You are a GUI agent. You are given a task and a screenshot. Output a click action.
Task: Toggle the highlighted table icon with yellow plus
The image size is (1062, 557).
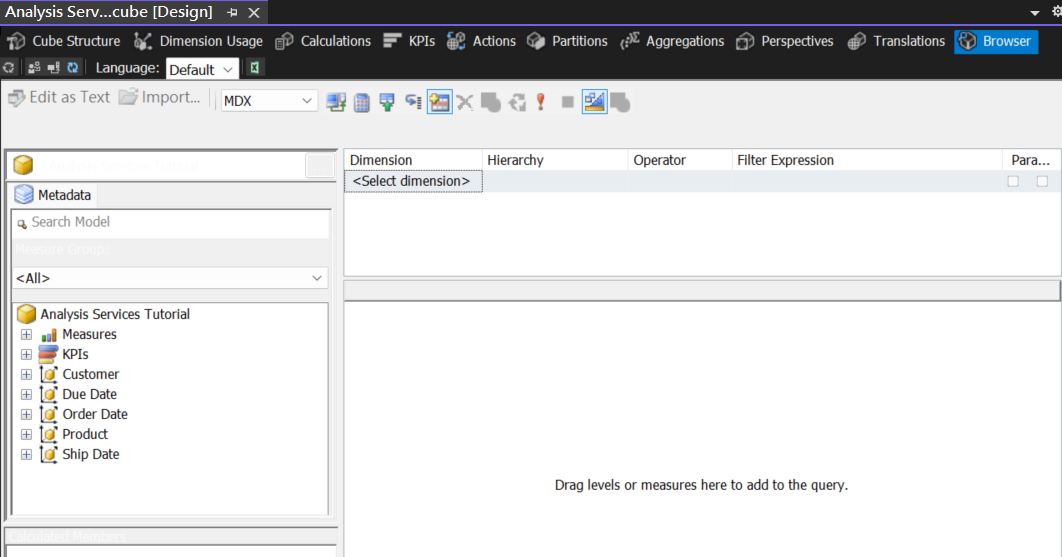click(440, 102)
